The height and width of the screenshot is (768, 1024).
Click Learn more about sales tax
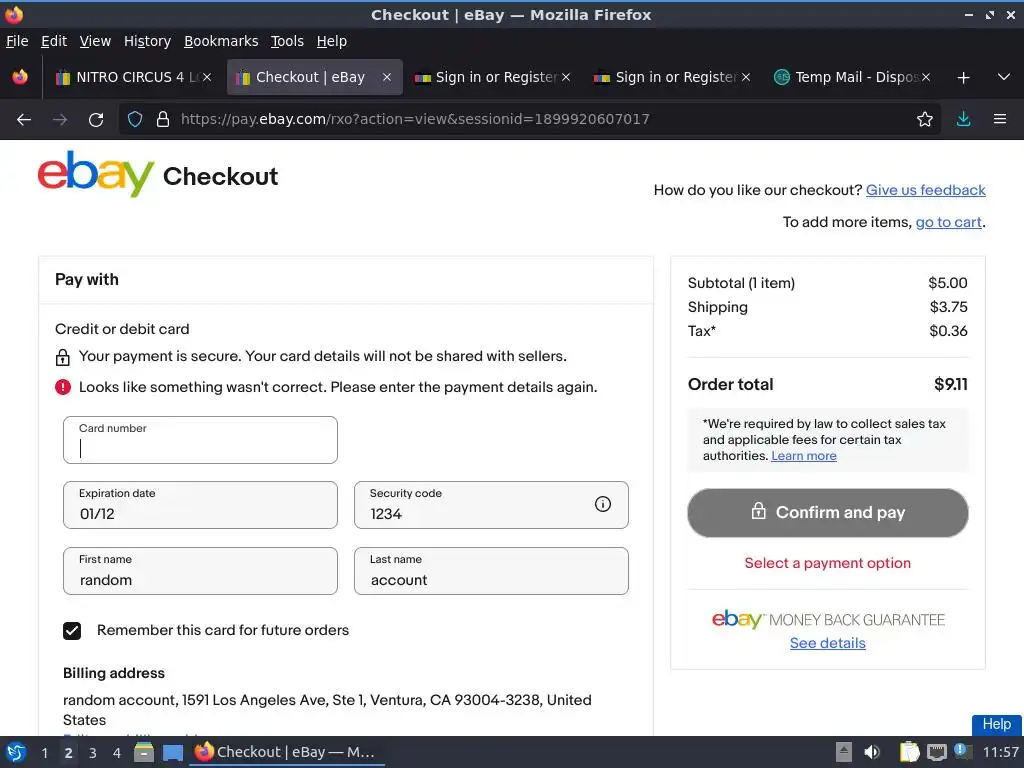tap(803, 456)
